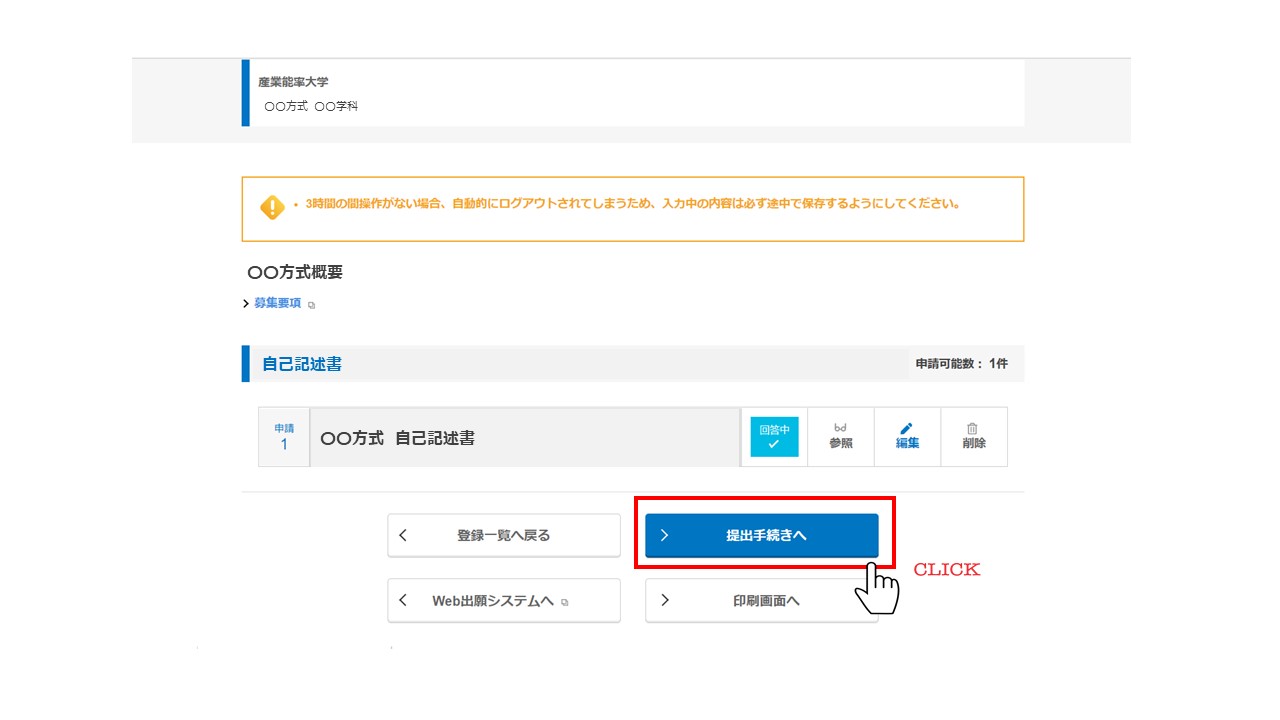Click the auto-logout warning message text
1280x720 pixels.
(633, 204)
